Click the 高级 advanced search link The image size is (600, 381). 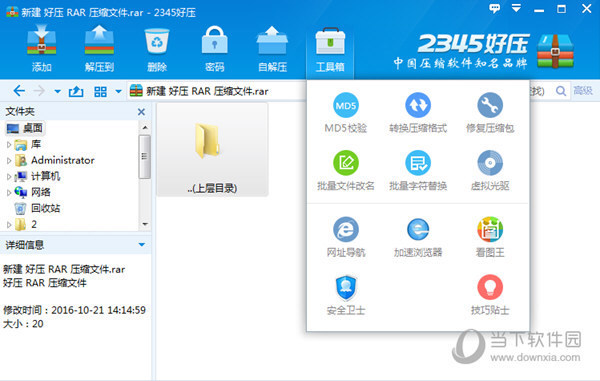tap(583, 91)
